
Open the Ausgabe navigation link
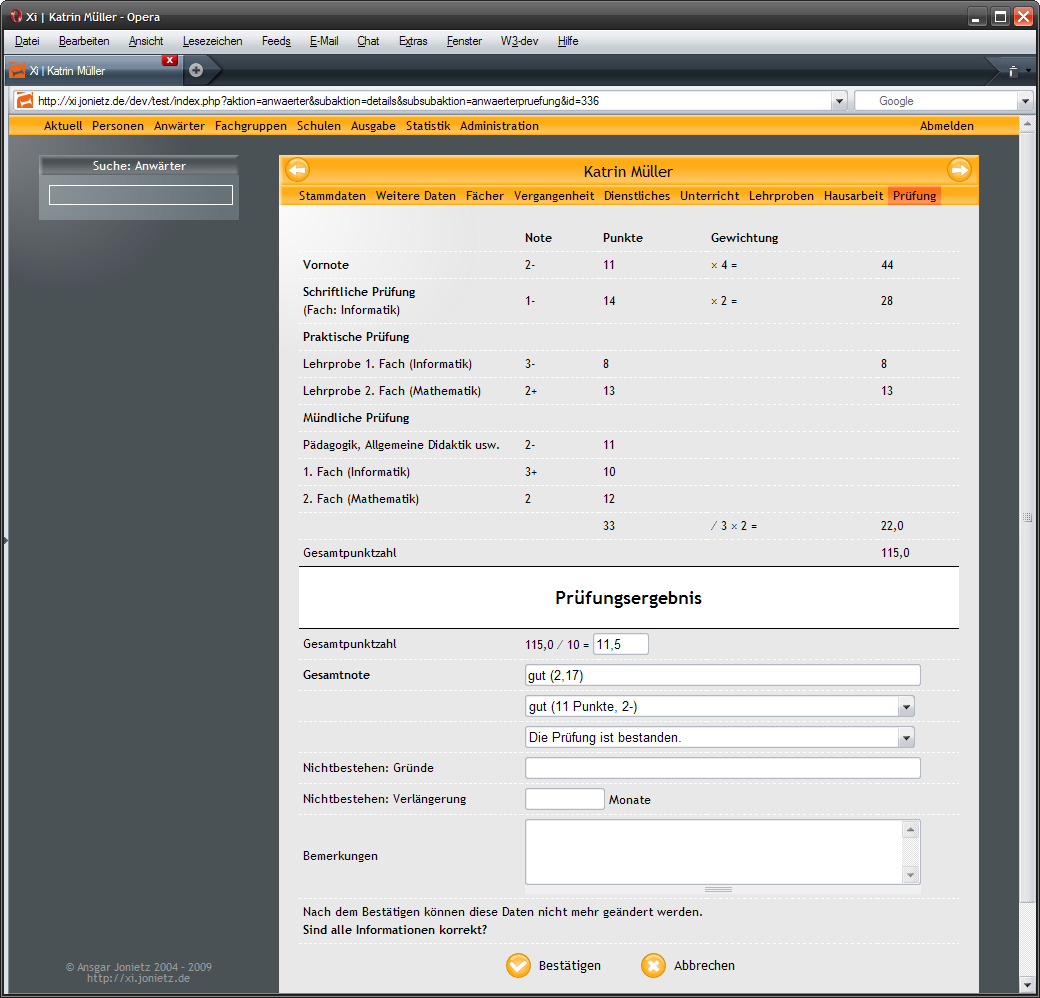(373, 126)
